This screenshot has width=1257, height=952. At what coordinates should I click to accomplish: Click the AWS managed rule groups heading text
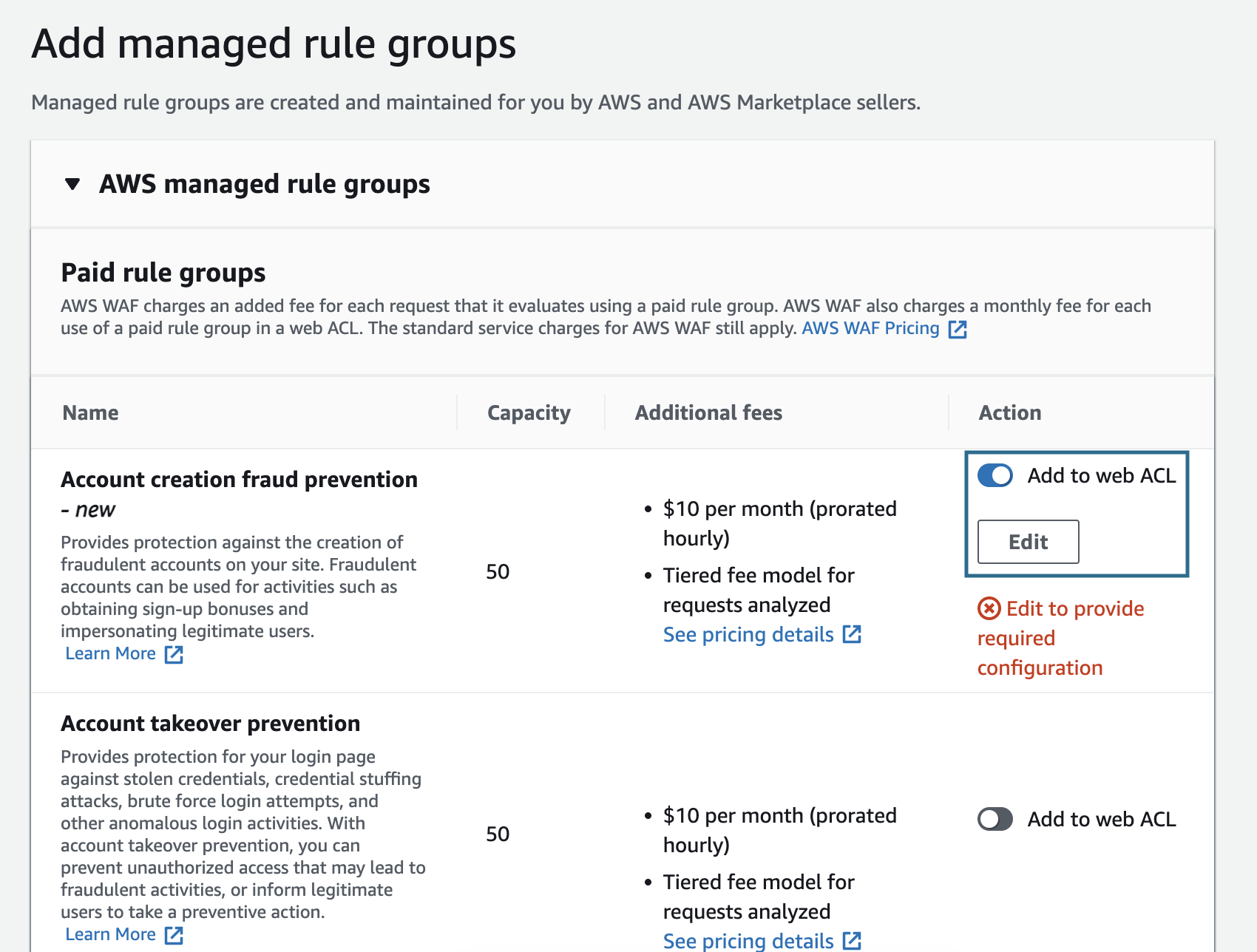[265, 184]
